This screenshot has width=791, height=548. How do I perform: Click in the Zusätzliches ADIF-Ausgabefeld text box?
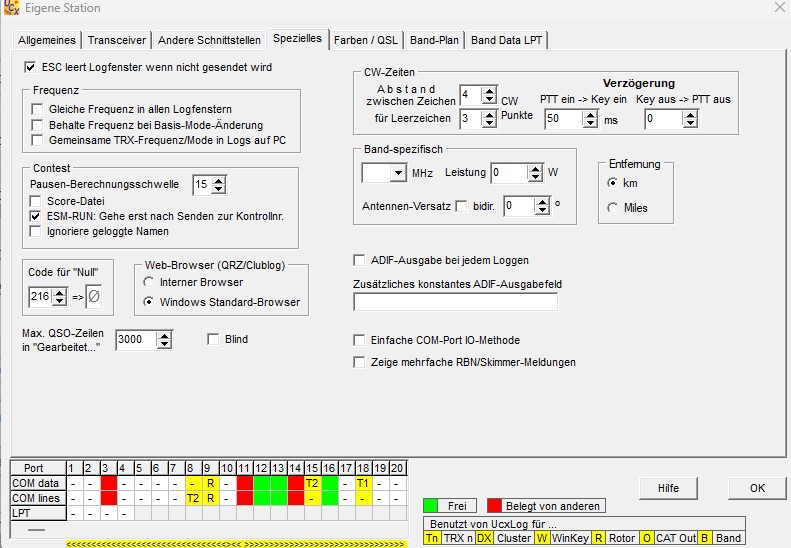point(456,302)
